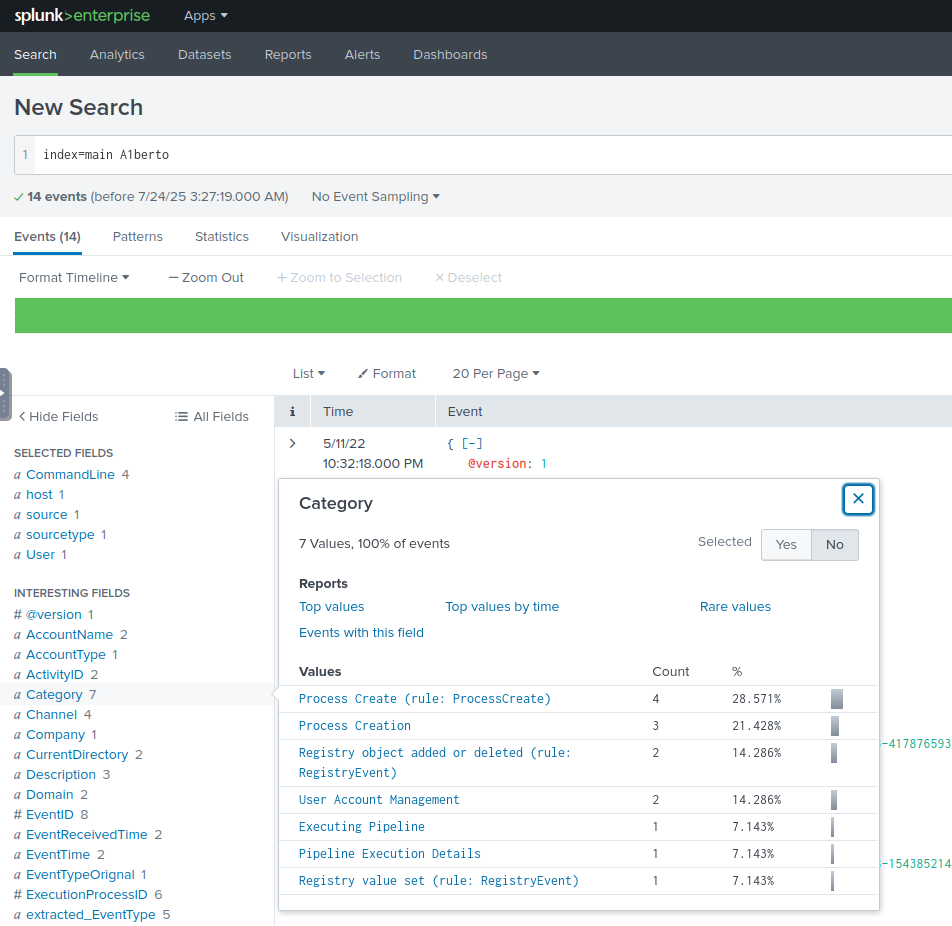Screen dimensions: 952x926
Task: Click the Format button with pencil
Action: tap(387, 373)
